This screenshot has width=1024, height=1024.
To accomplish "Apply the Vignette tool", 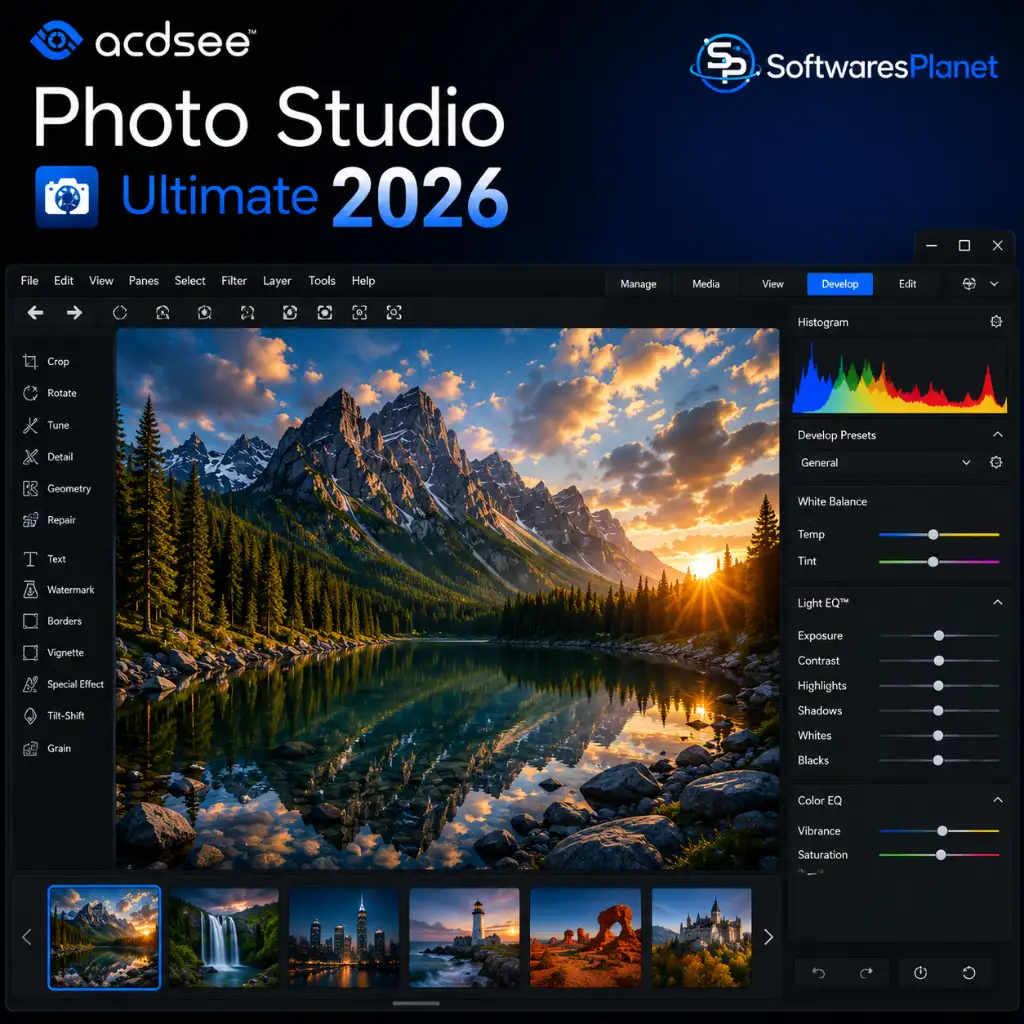I will pyautogui.click(x=53, y=652).
